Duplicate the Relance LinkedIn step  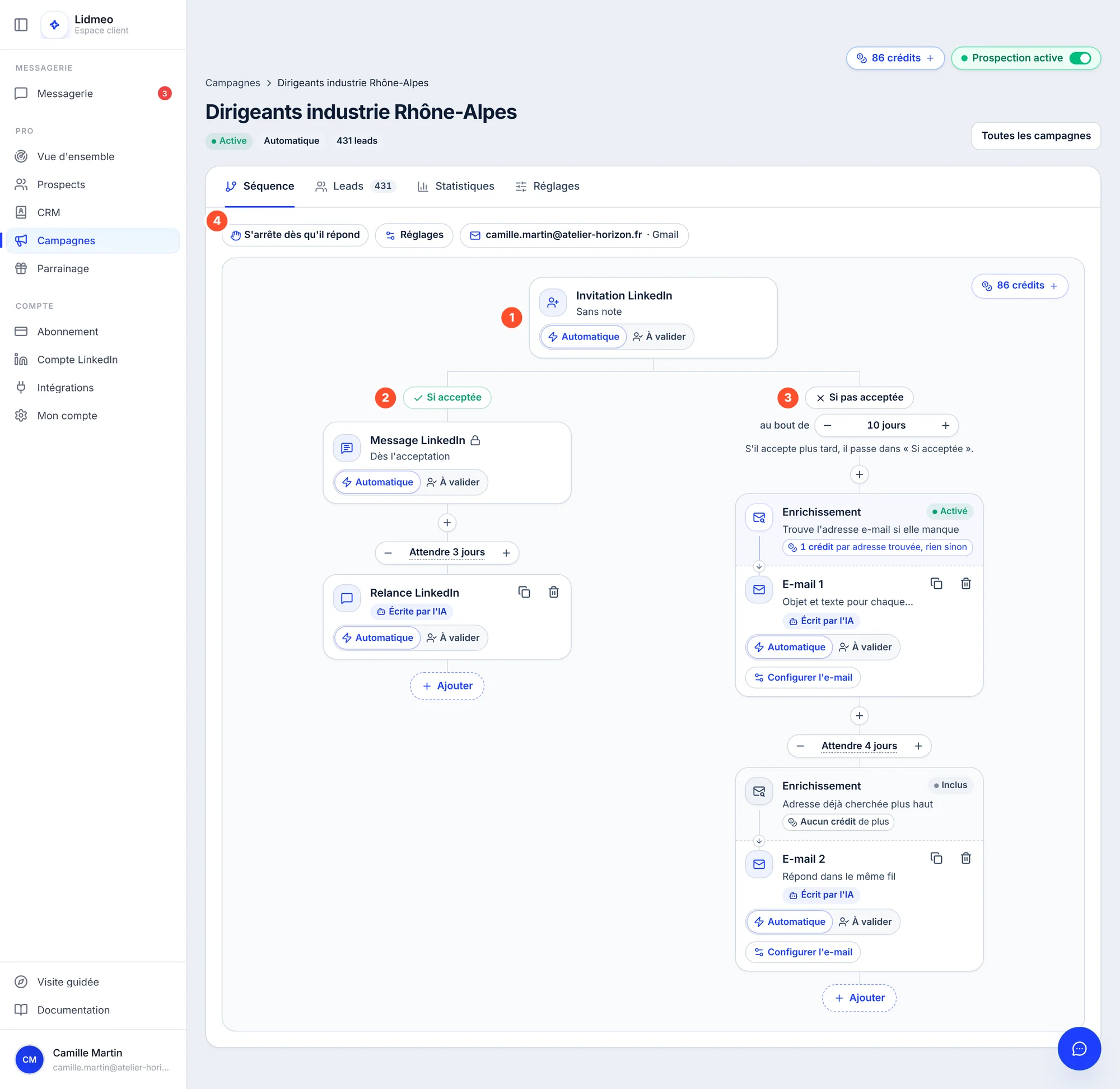point(524,592)
